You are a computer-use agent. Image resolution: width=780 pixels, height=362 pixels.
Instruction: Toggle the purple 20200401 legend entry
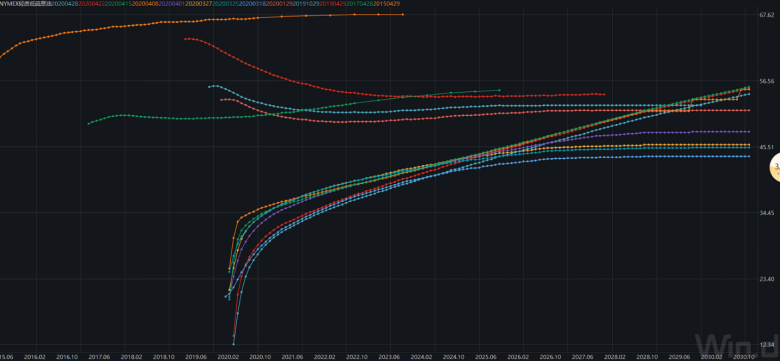172,3
